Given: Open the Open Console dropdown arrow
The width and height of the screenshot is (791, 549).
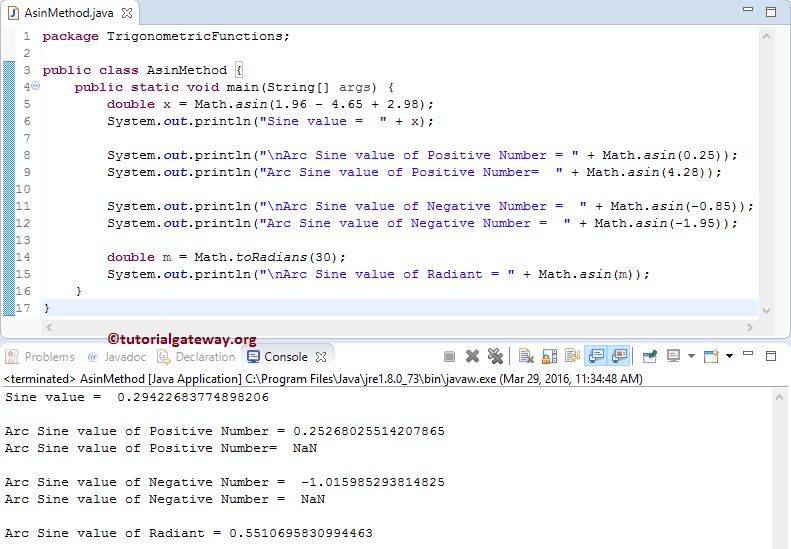Looking at the screenshot, I should click(x=729, y=356).
